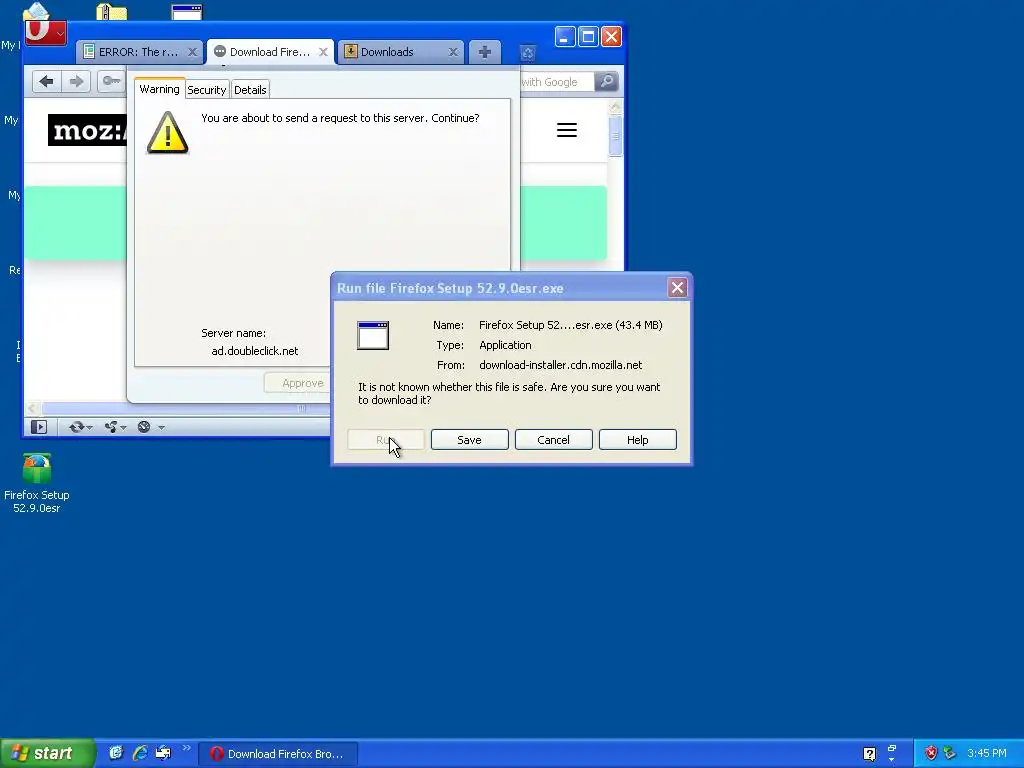Click the 3:45 PM system clock
This screenshot has height=768, width=1024.
pos(987,753)
